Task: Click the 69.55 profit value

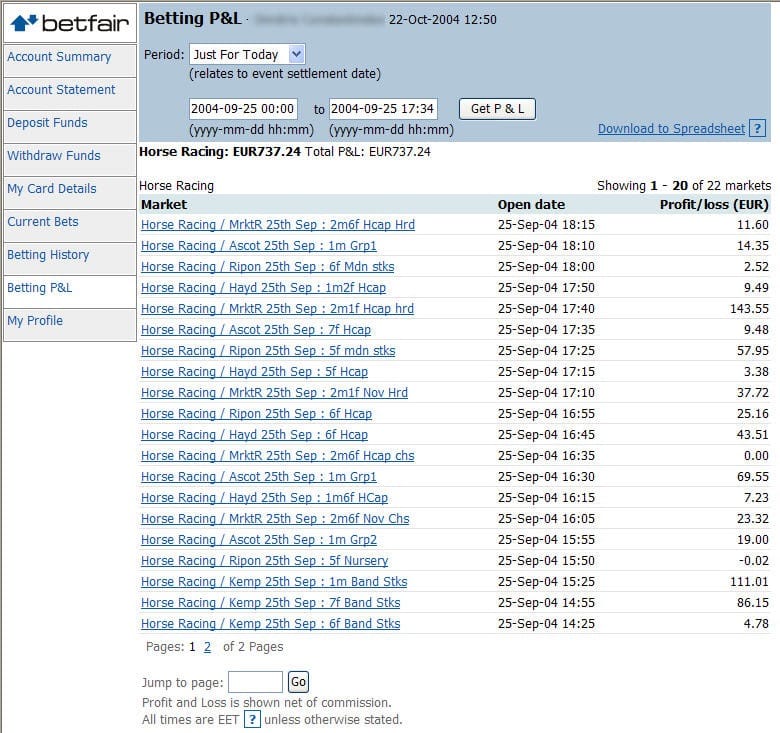Action: click(x=753, y=476)
